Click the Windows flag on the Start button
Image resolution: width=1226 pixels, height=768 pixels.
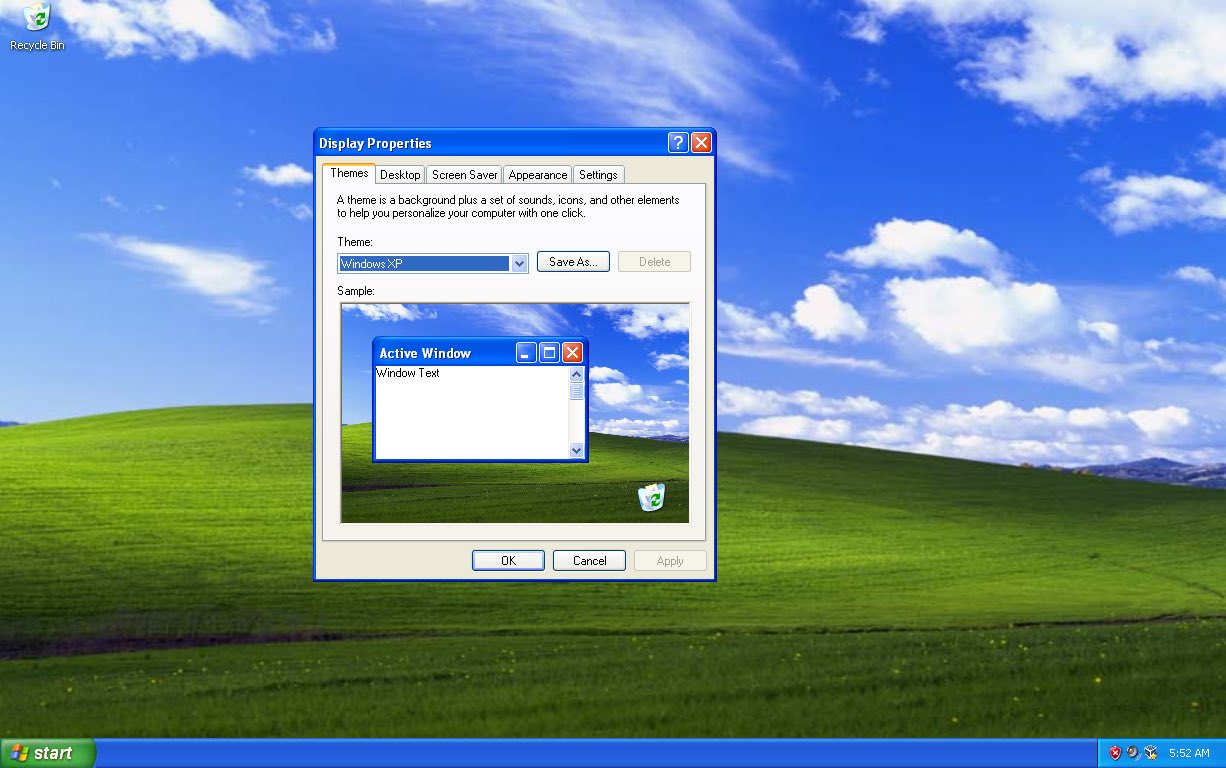coord(20,752)
